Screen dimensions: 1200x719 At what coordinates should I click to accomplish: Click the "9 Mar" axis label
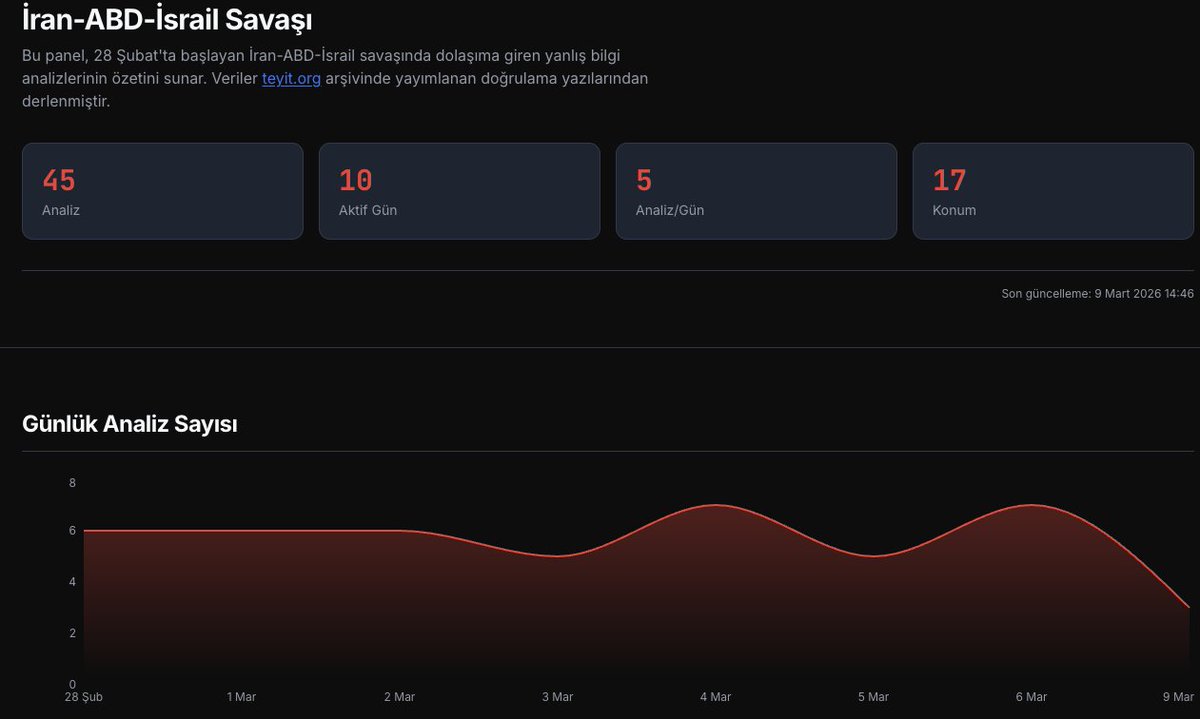tap(1178, 697)
